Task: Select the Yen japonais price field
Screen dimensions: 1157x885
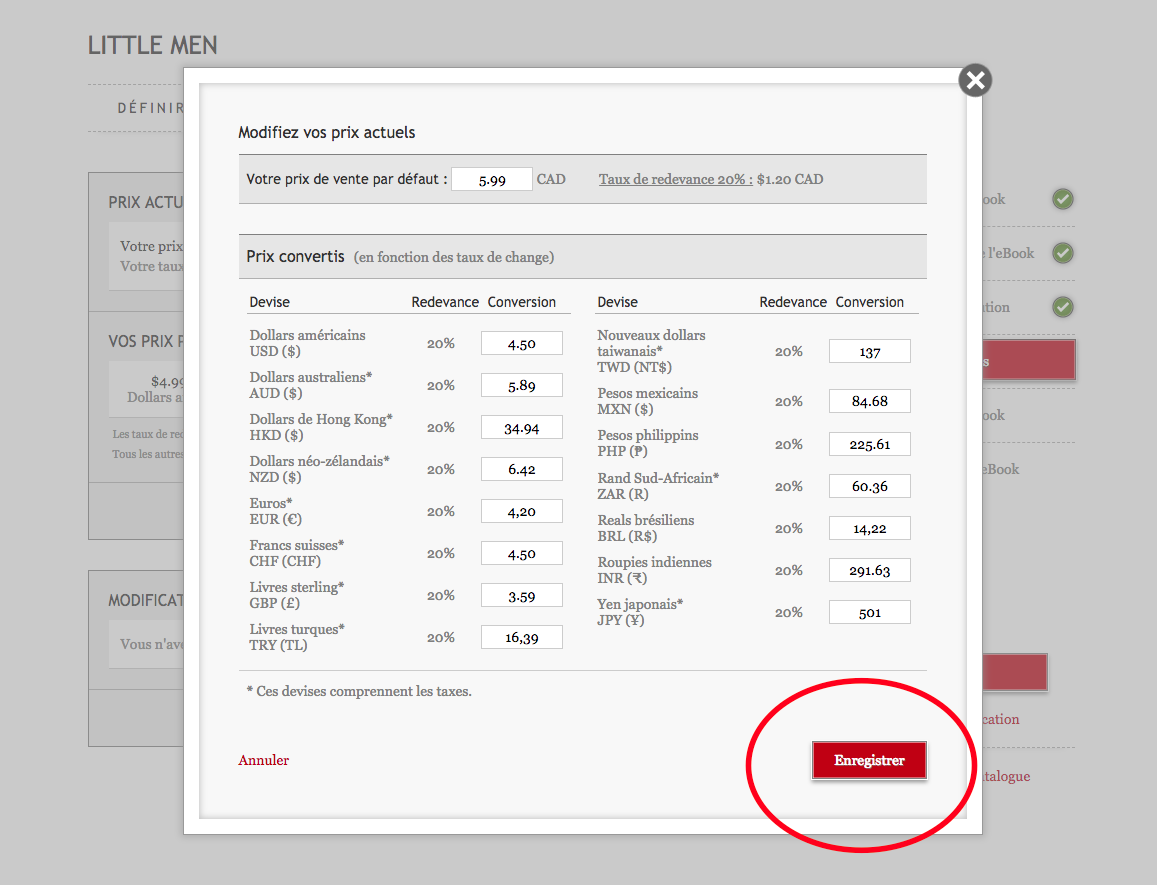Action: click(x=869, y=613)
